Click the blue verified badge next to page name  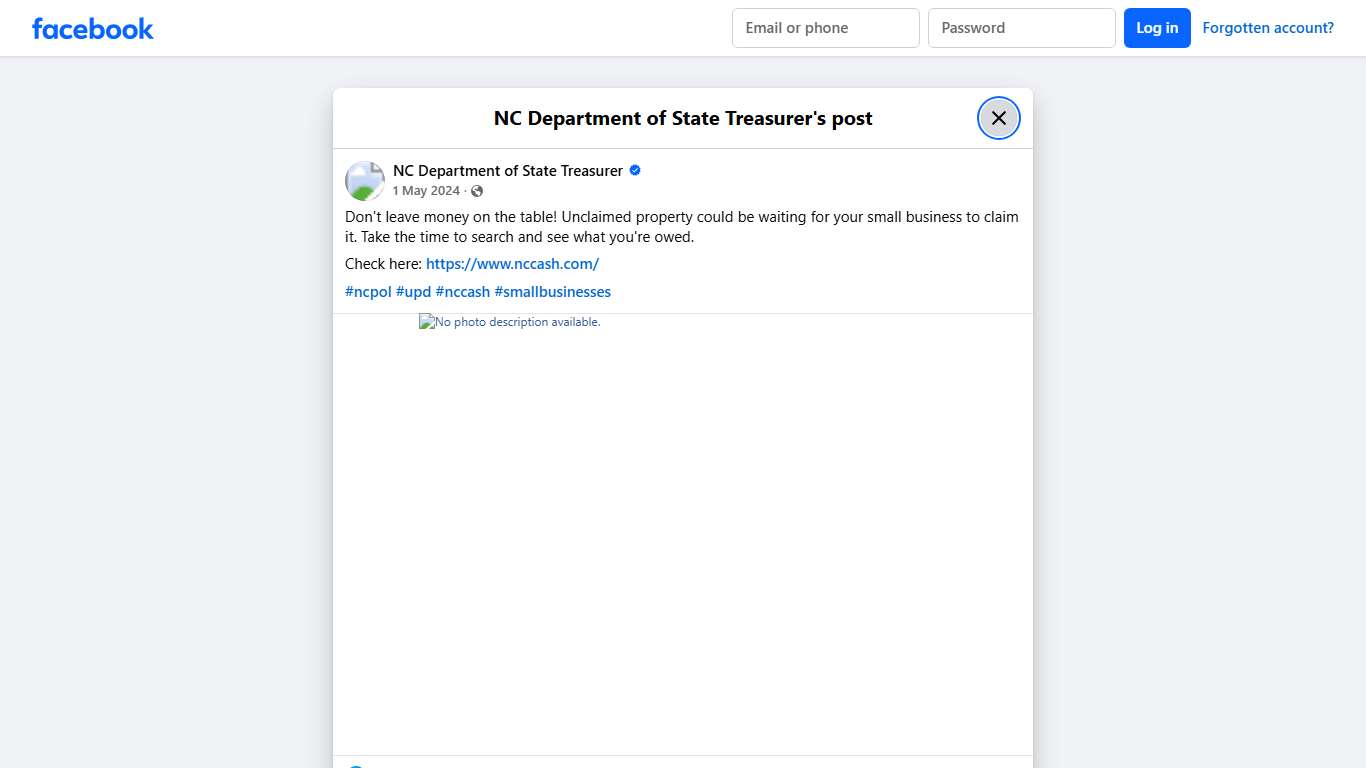634,170
